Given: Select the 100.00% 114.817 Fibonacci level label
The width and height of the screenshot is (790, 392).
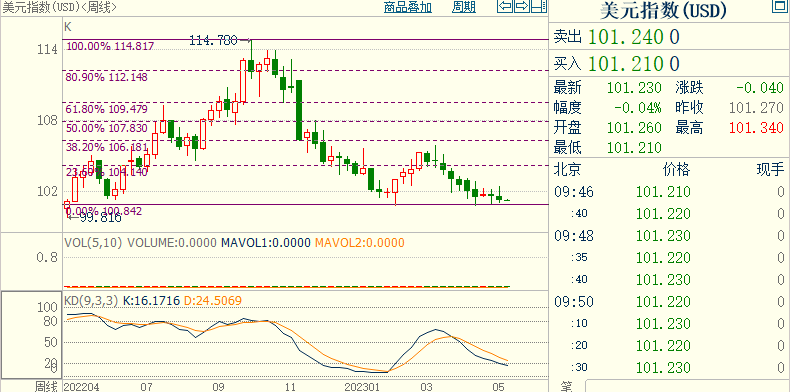Looking at the screenshot, I should click(x=110, y=46).
